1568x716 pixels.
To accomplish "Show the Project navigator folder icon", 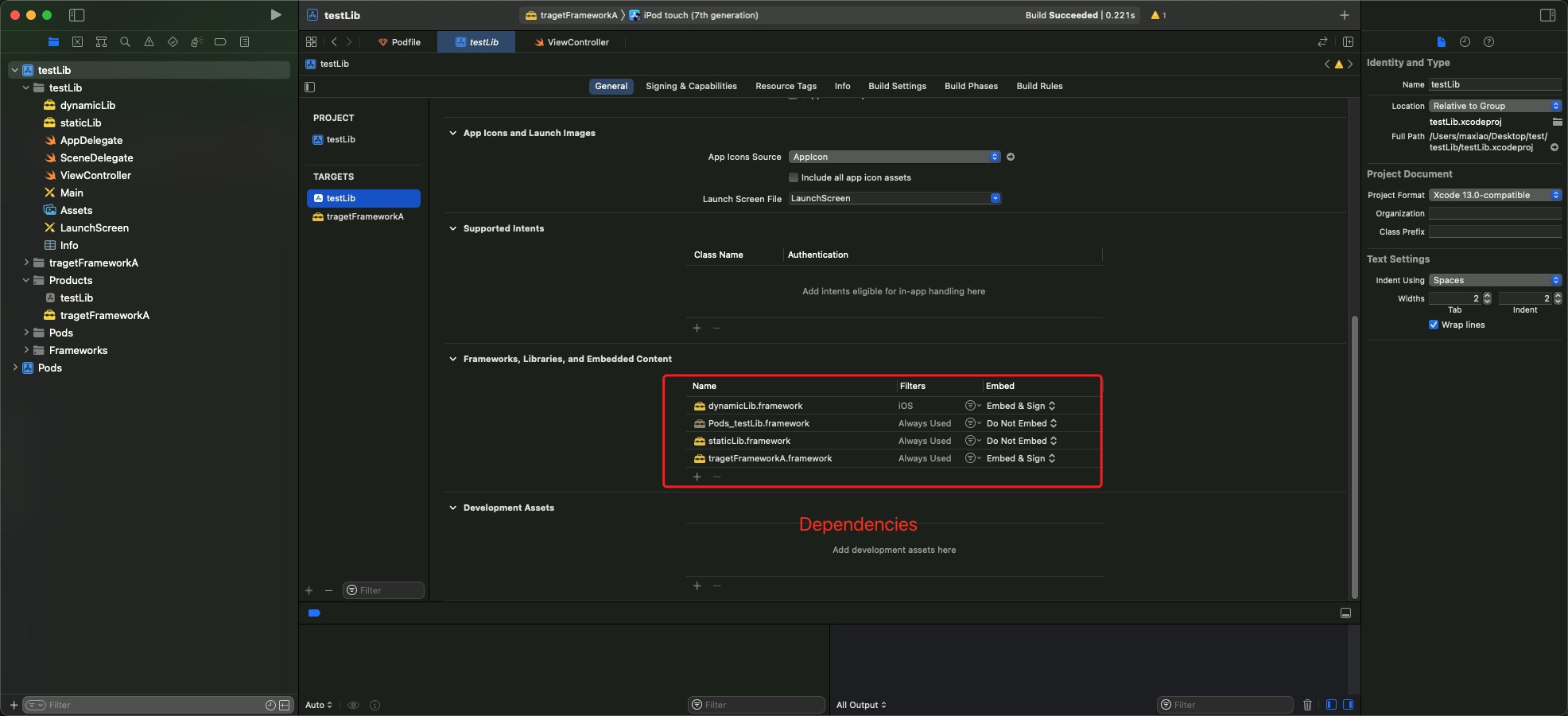I will pos(53,42).
